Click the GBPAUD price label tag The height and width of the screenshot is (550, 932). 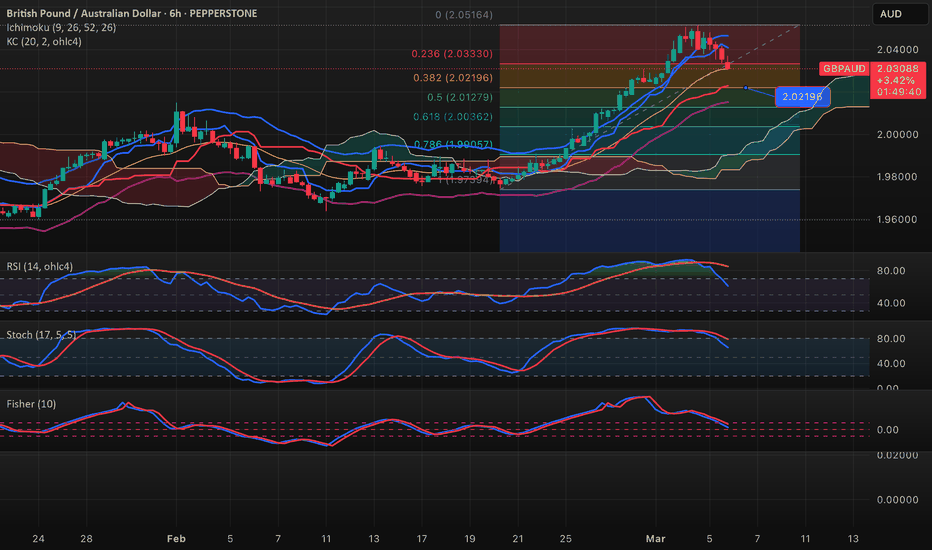pyautogui.click(x=843, y=68)
